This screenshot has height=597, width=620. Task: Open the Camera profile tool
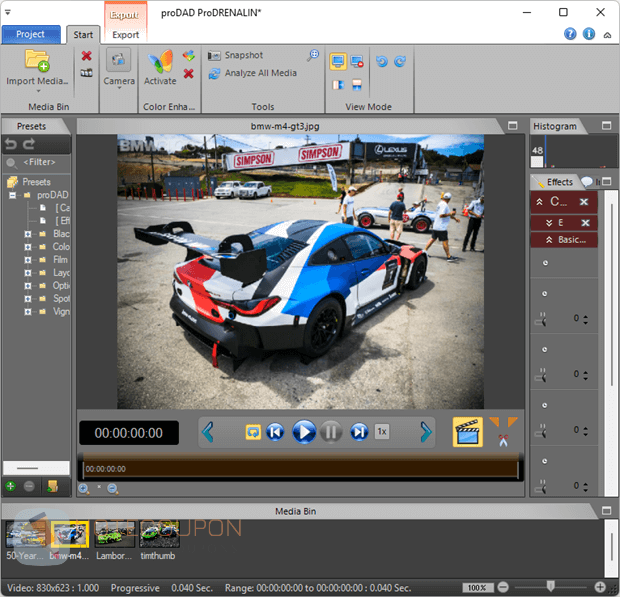click(119, 60)
